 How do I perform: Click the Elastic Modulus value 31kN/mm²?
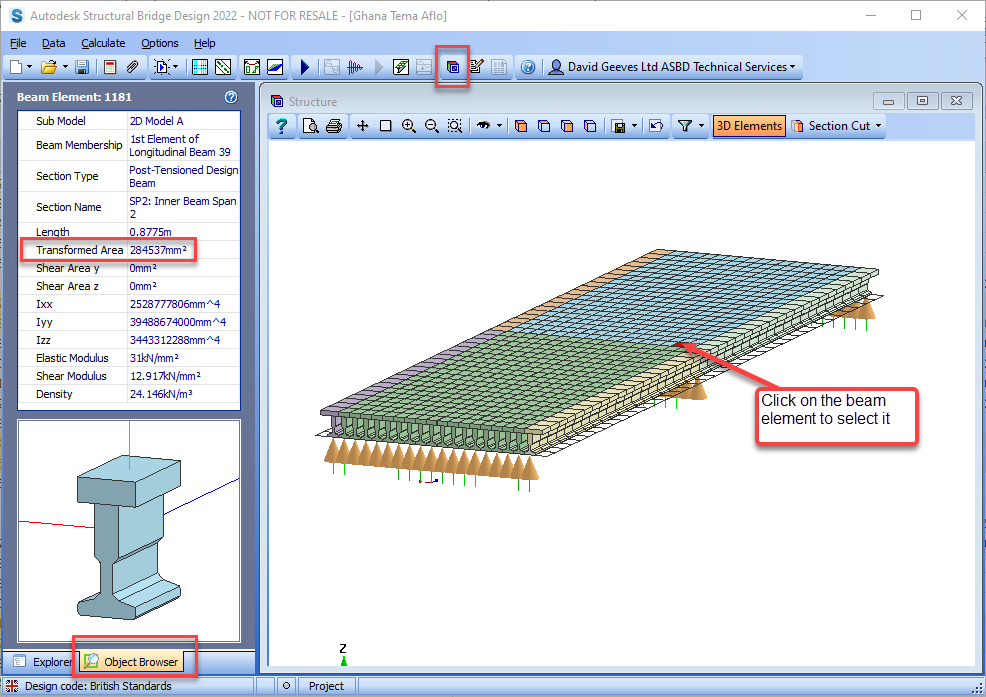(154, 358)
